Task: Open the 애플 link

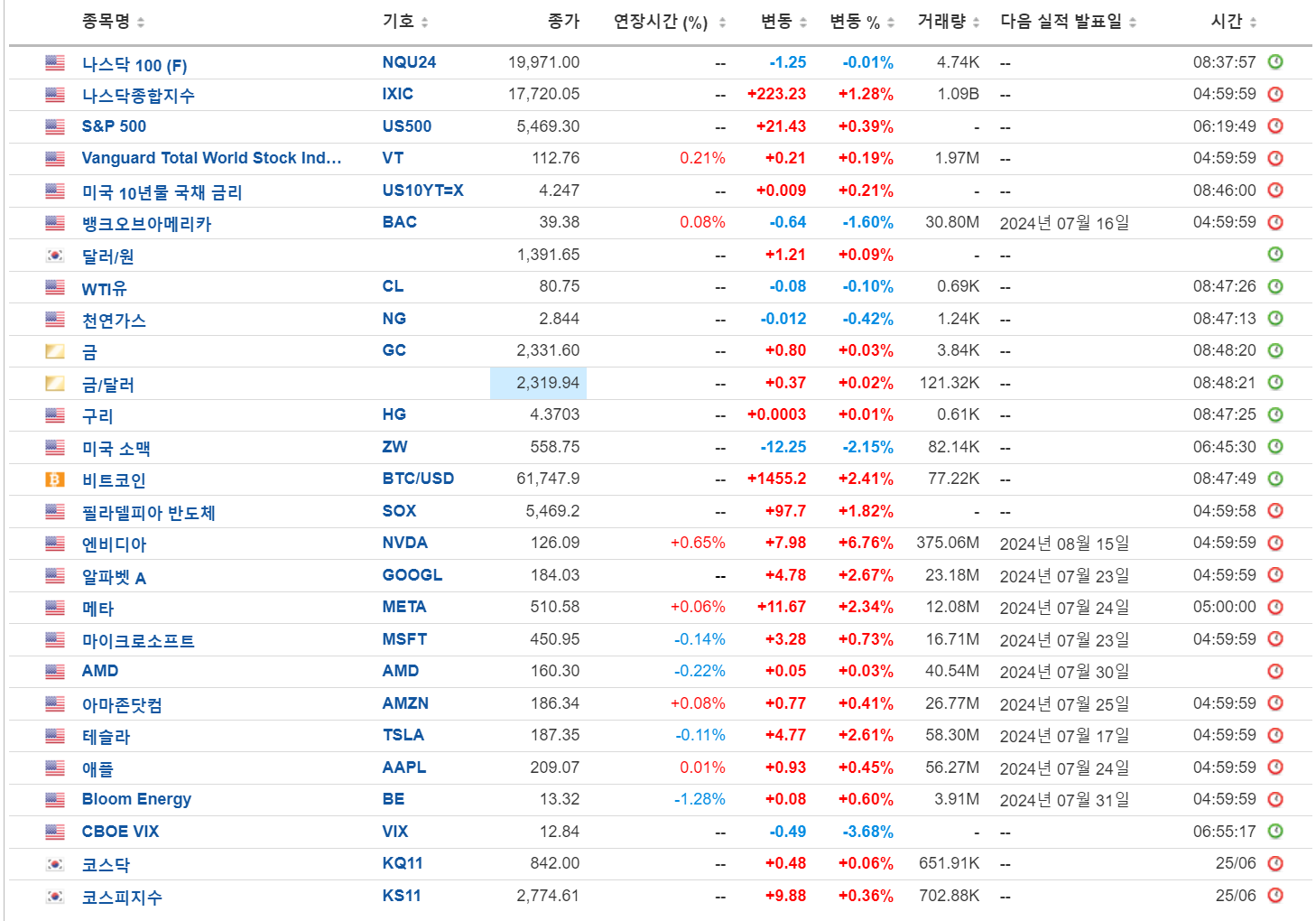Action: coord(97,769)
